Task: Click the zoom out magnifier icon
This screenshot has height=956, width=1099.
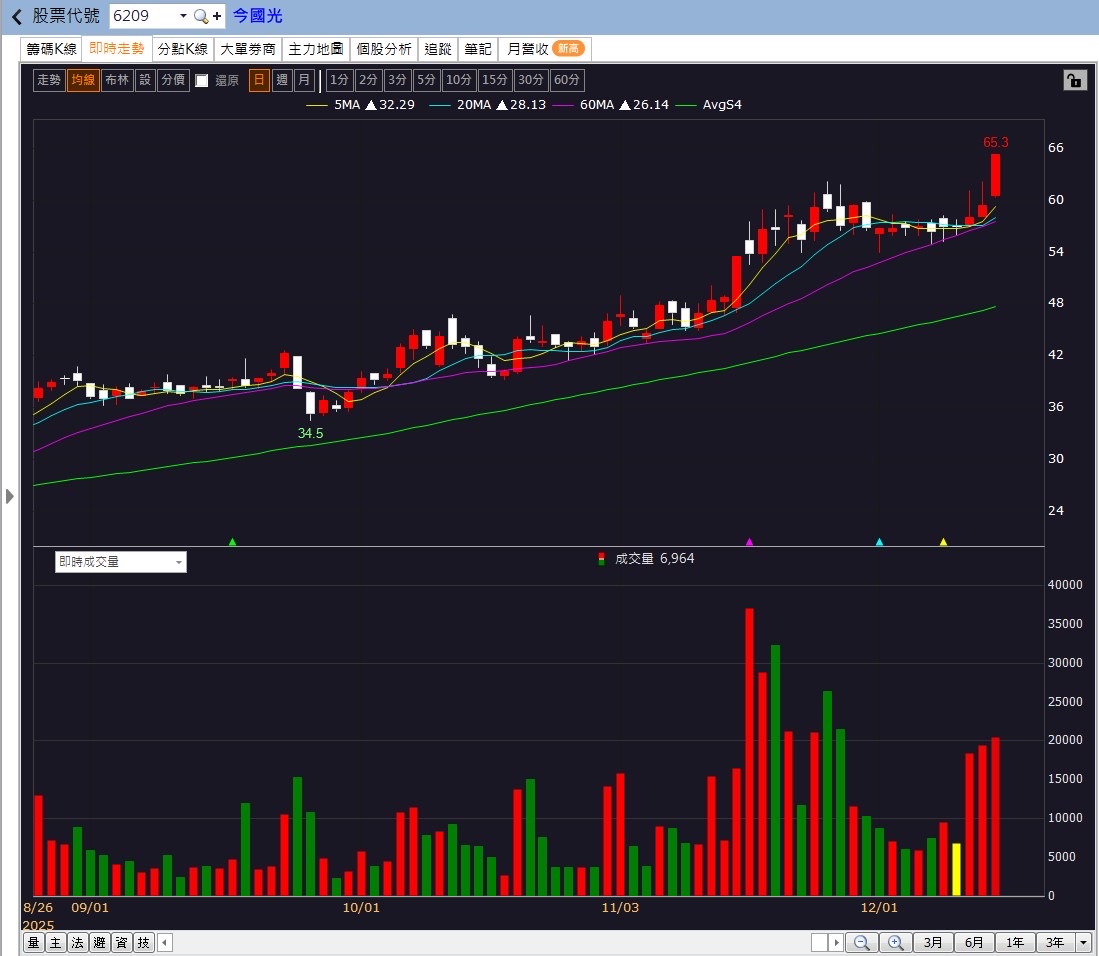Action: pos(861,943)
